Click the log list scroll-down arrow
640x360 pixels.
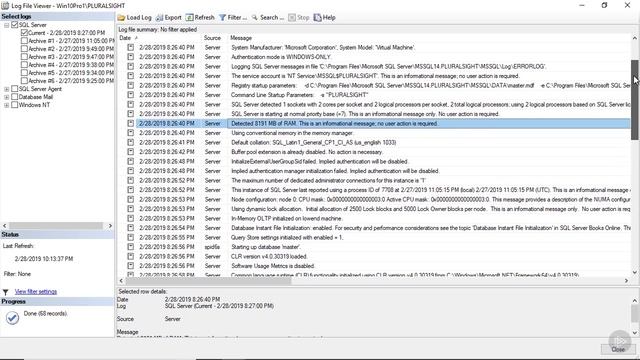[635, 272]
